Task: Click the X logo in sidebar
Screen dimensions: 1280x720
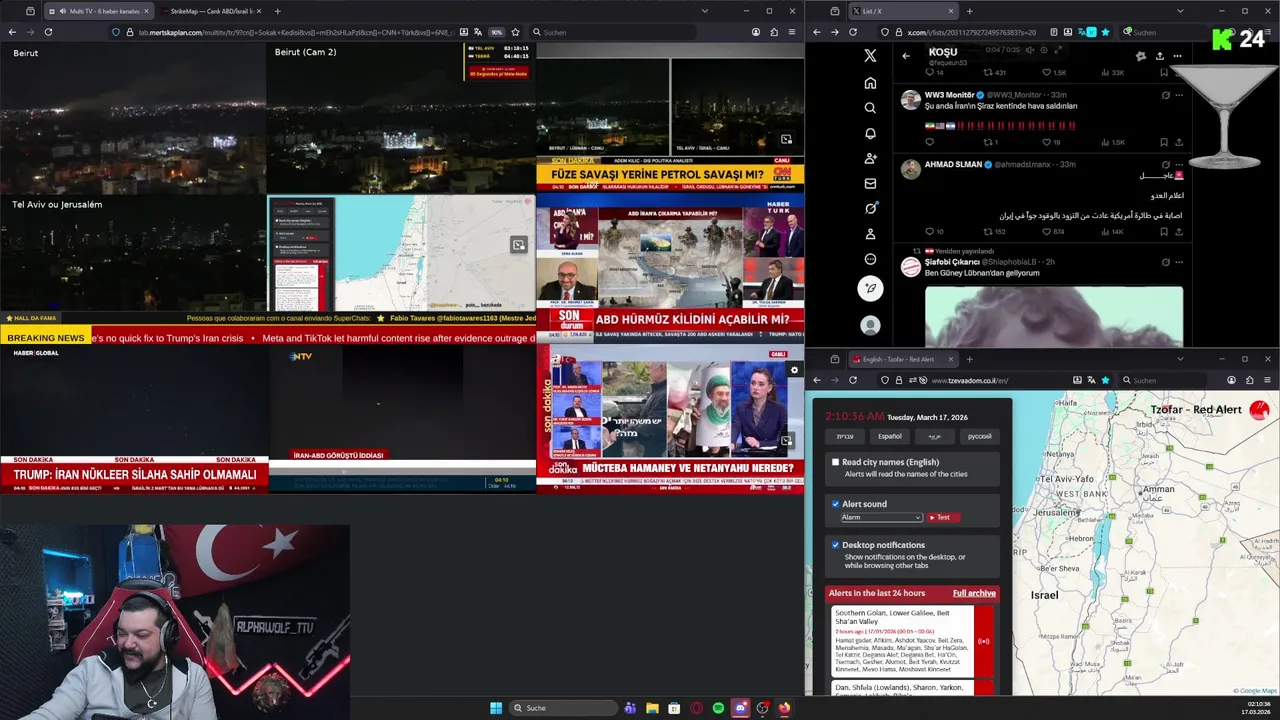Action: pyautogui.click(x=870, y=56)
